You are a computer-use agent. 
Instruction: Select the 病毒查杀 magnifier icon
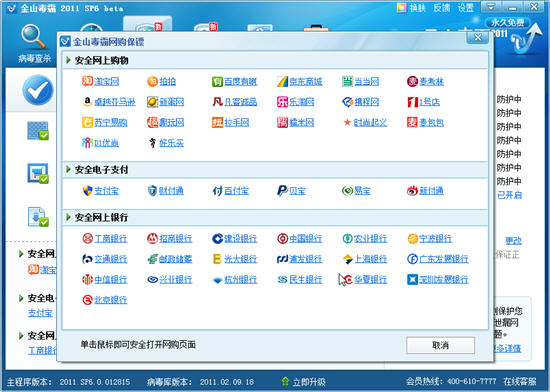(33, 36)
